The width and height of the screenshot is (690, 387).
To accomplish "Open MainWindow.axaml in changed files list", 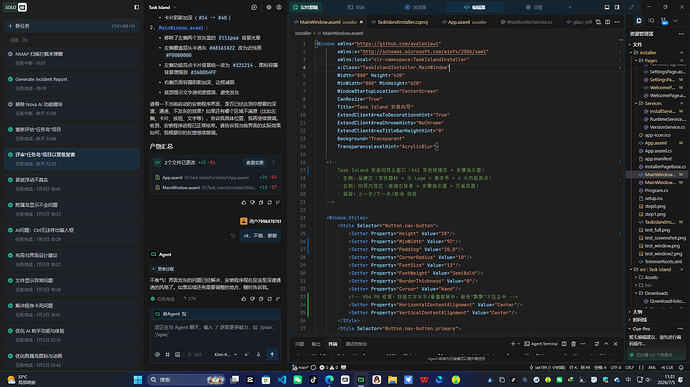I will 216,188.
